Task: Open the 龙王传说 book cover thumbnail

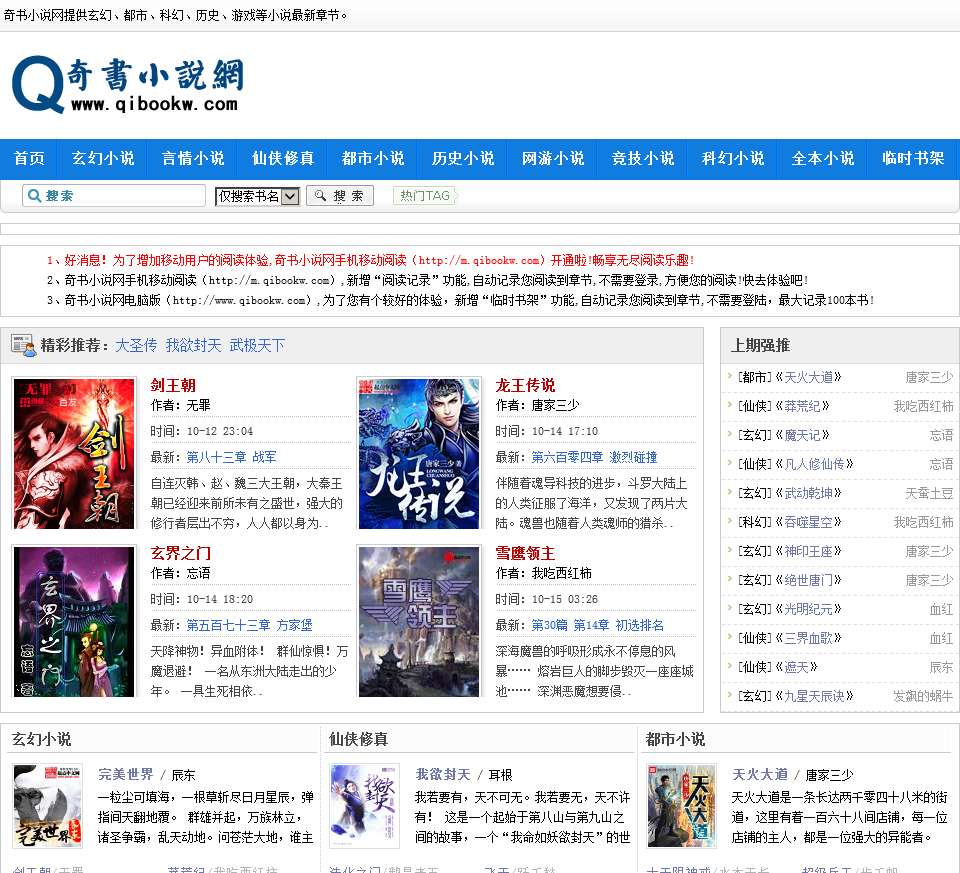Action: point(419,454)
